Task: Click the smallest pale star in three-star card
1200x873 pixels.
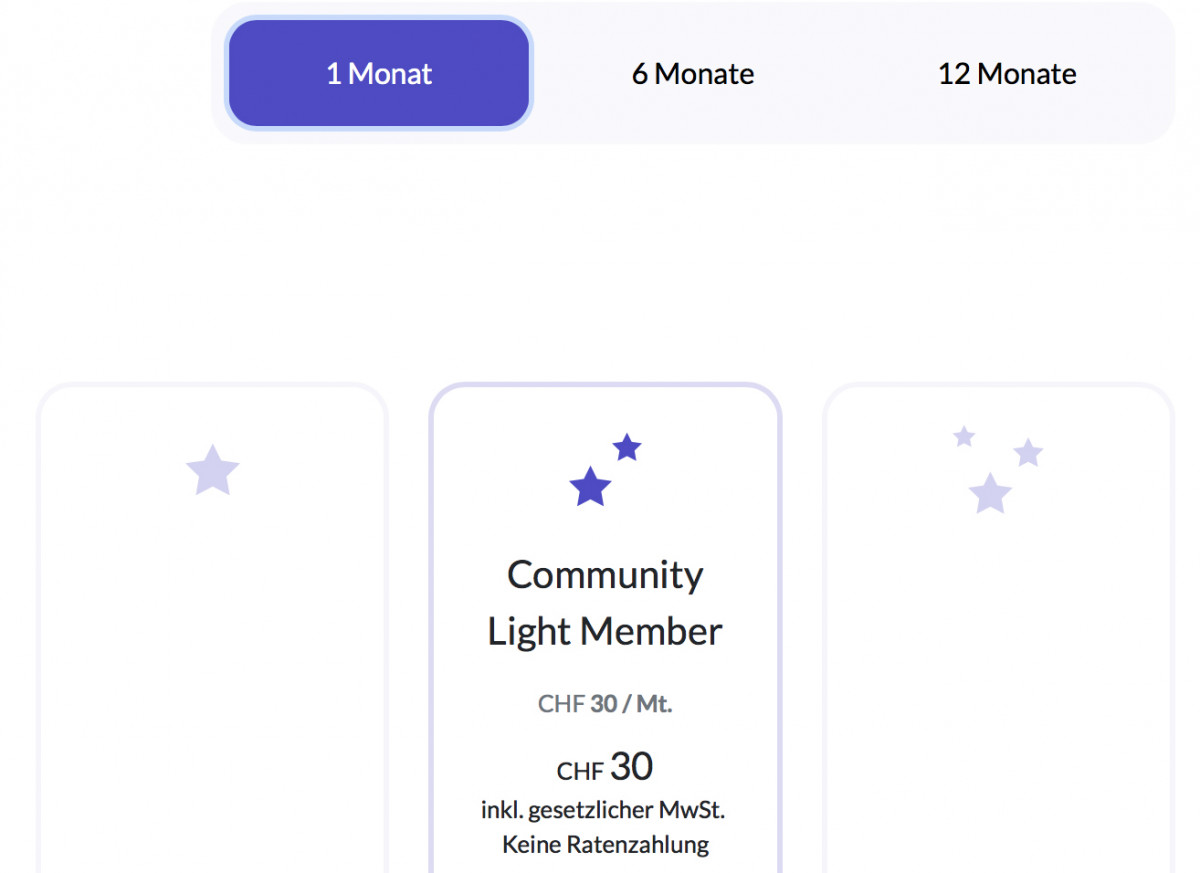Action: [x=964, y=436]
